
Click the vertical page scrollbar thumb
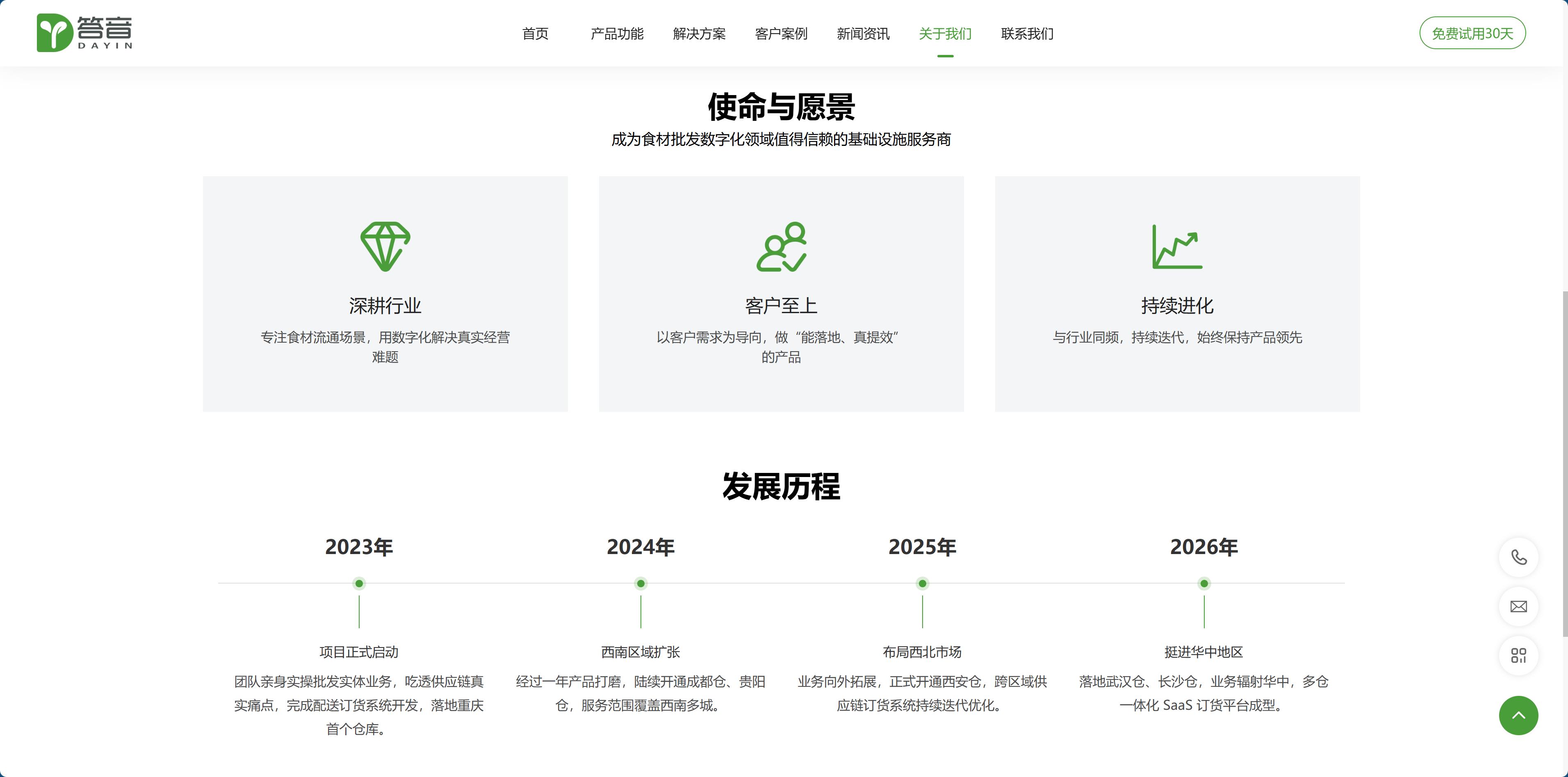click(x=1565, y=463)
